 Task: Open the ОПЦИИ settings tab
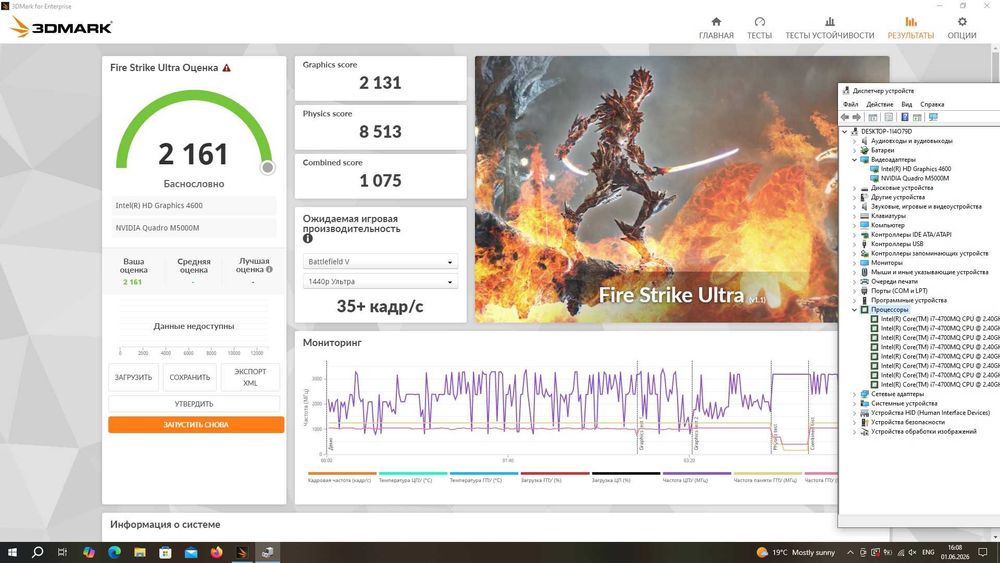coord(961,28)
